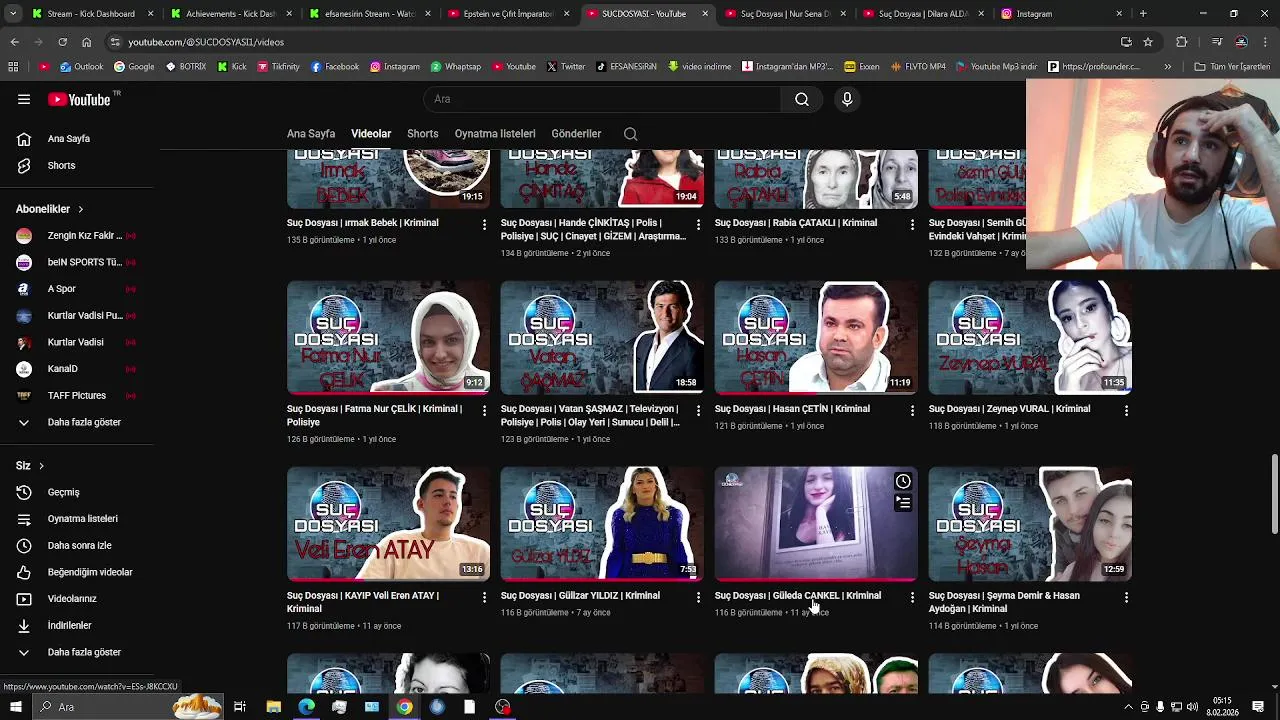Open Windows Start menu

15,707
